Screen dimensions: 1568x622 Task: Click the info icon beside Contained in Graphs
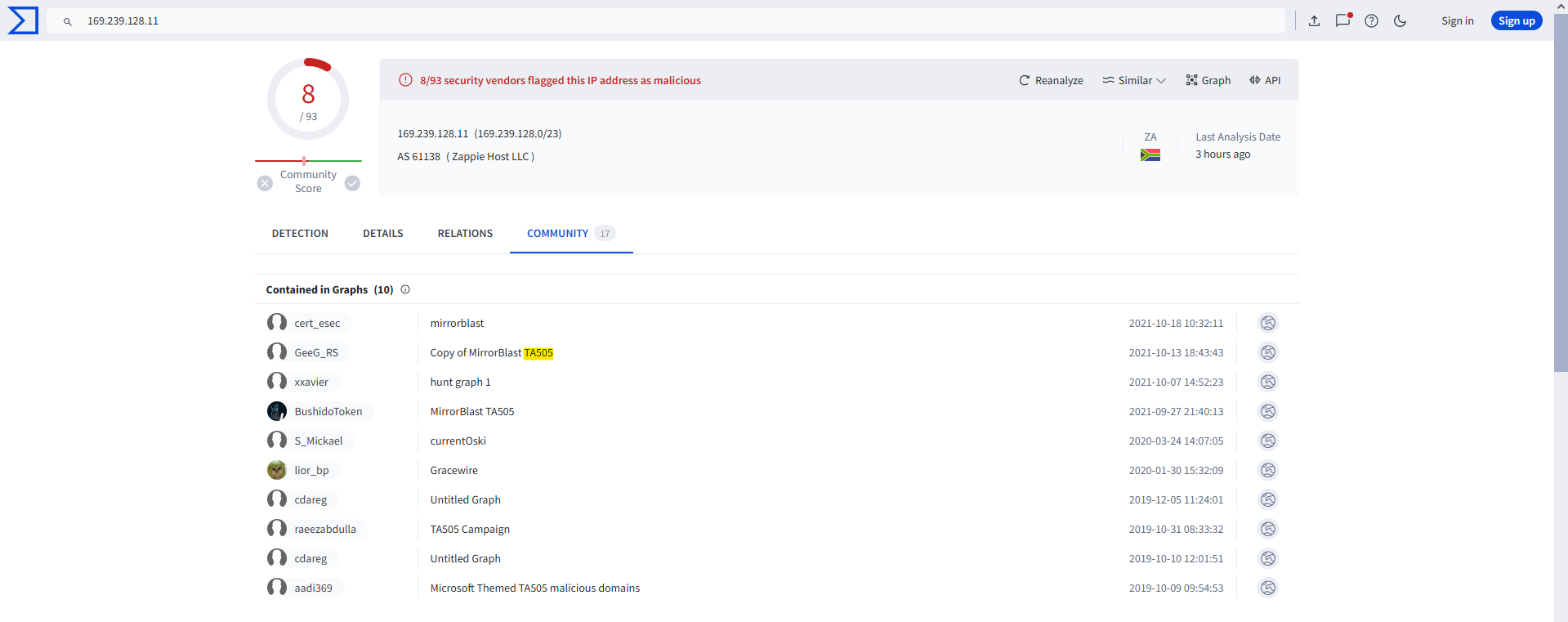[405, 289]
